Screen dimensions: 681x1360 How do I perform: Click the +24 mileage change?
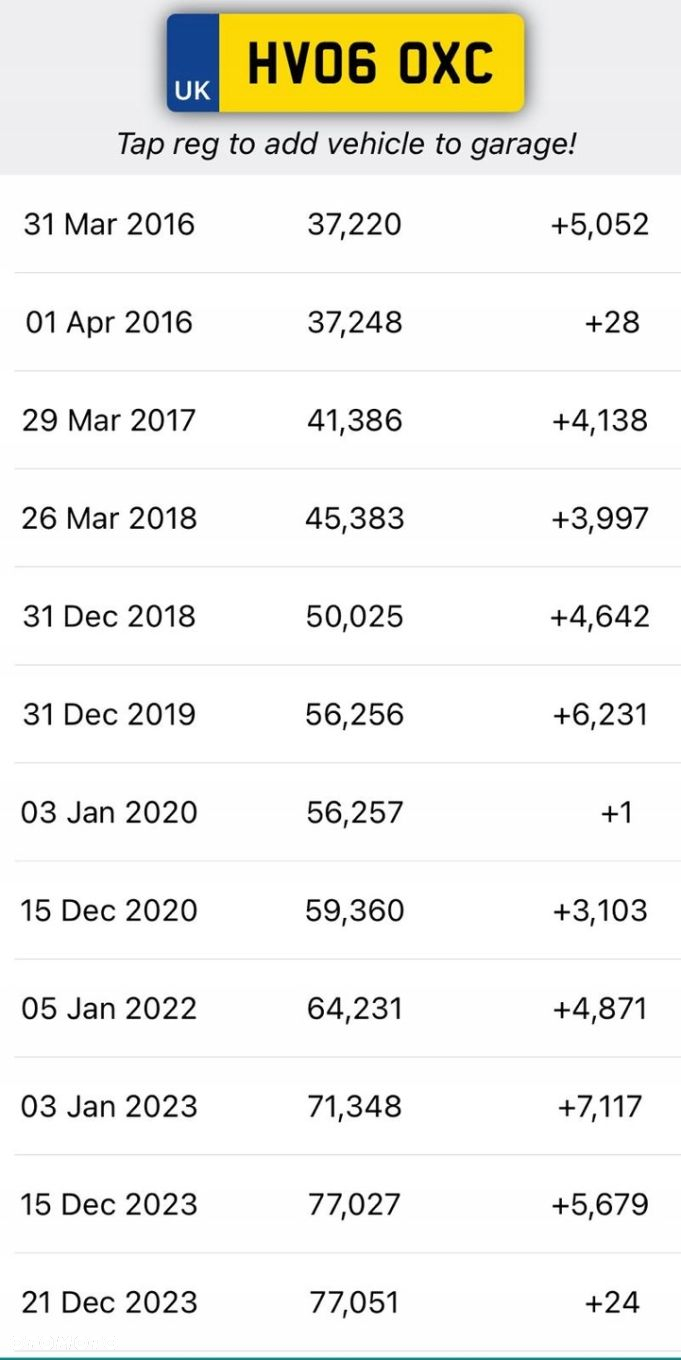pos(612,1302)
